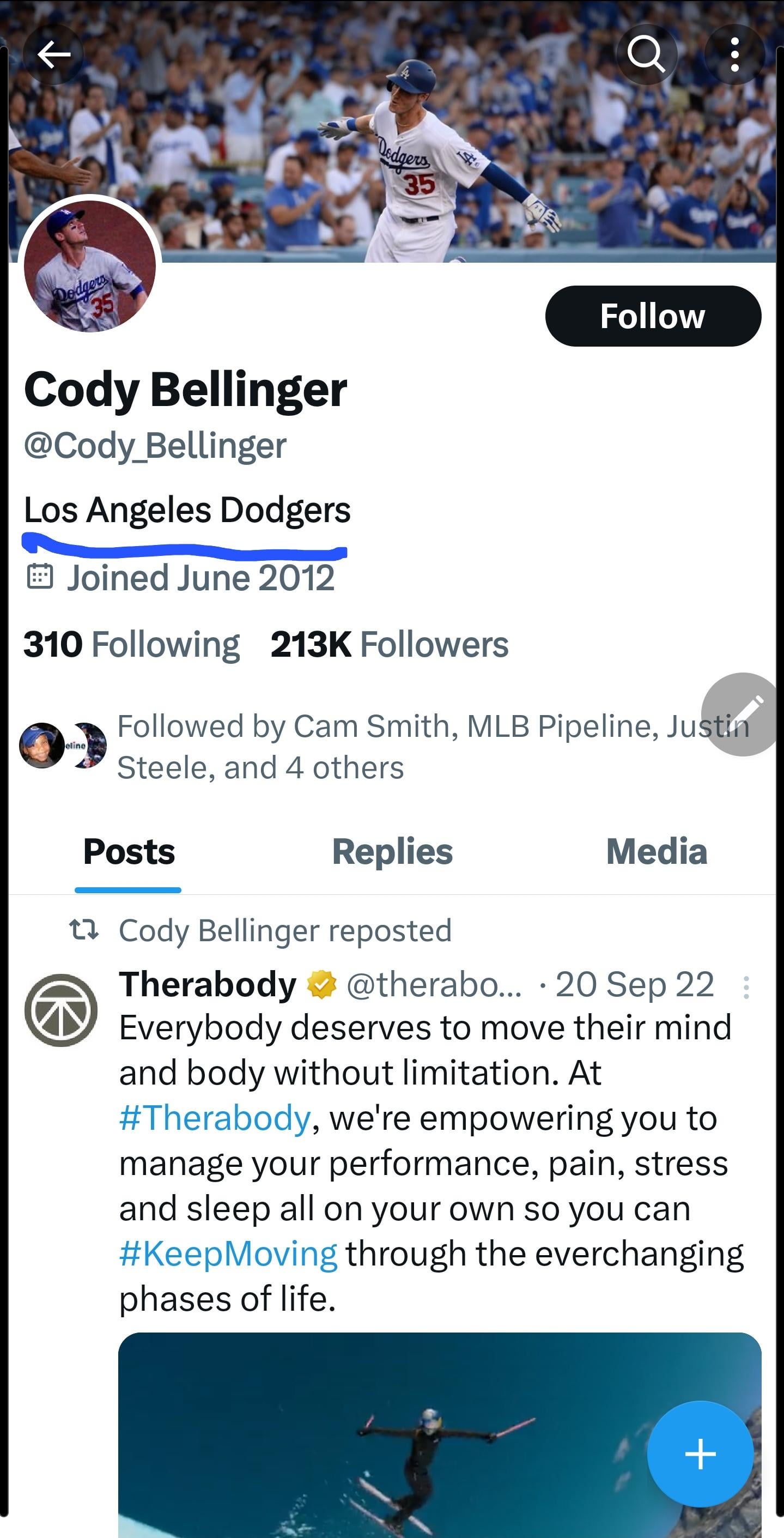Tap the Therabody verified badge
This screenshot has height=1538, width=784.
click(x=321, y=984)
